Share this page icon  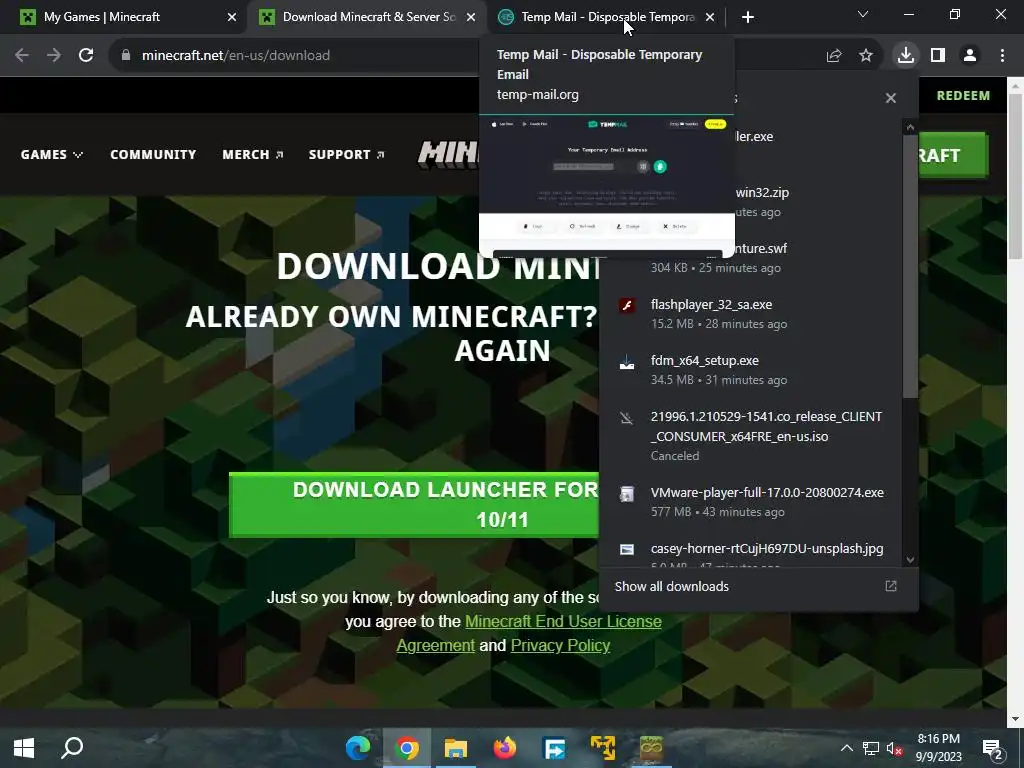(x=834, y=56)
